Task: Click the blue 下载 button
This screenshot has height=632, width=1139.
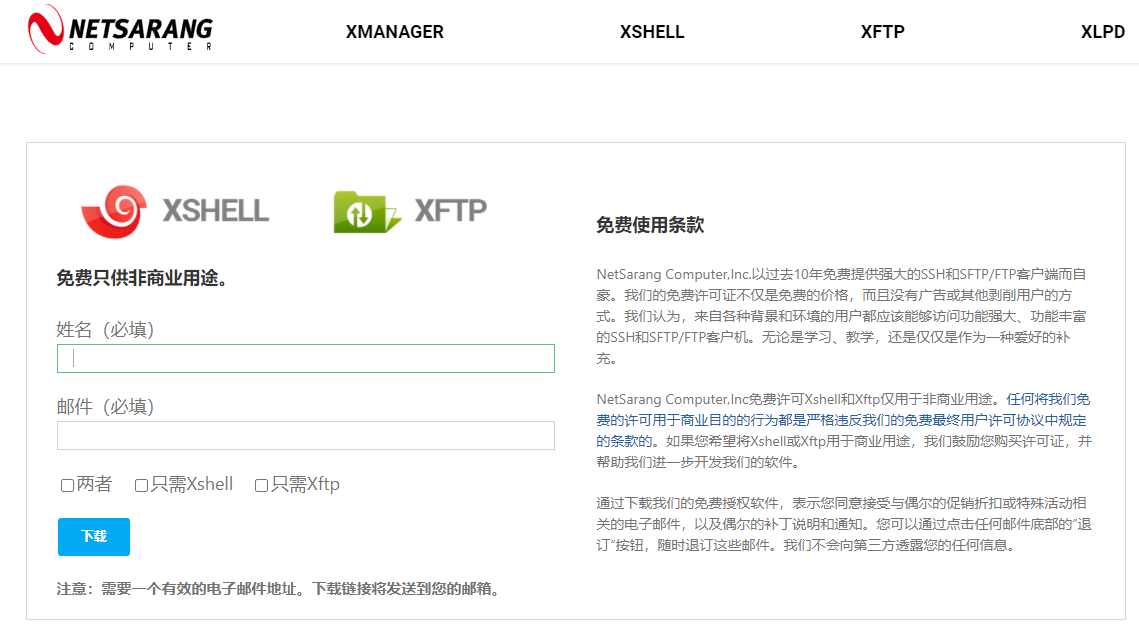Action: tap(94, 537)
